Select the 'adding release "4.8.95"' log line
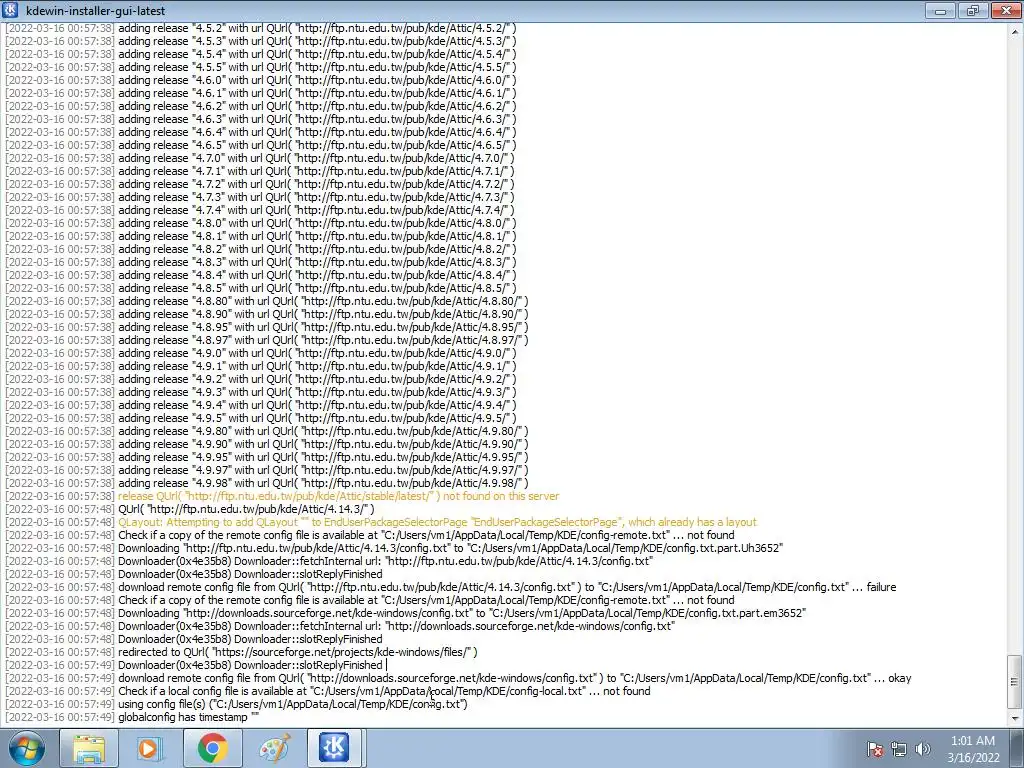This screenshot has height=768, width=1024. point(267,327)
